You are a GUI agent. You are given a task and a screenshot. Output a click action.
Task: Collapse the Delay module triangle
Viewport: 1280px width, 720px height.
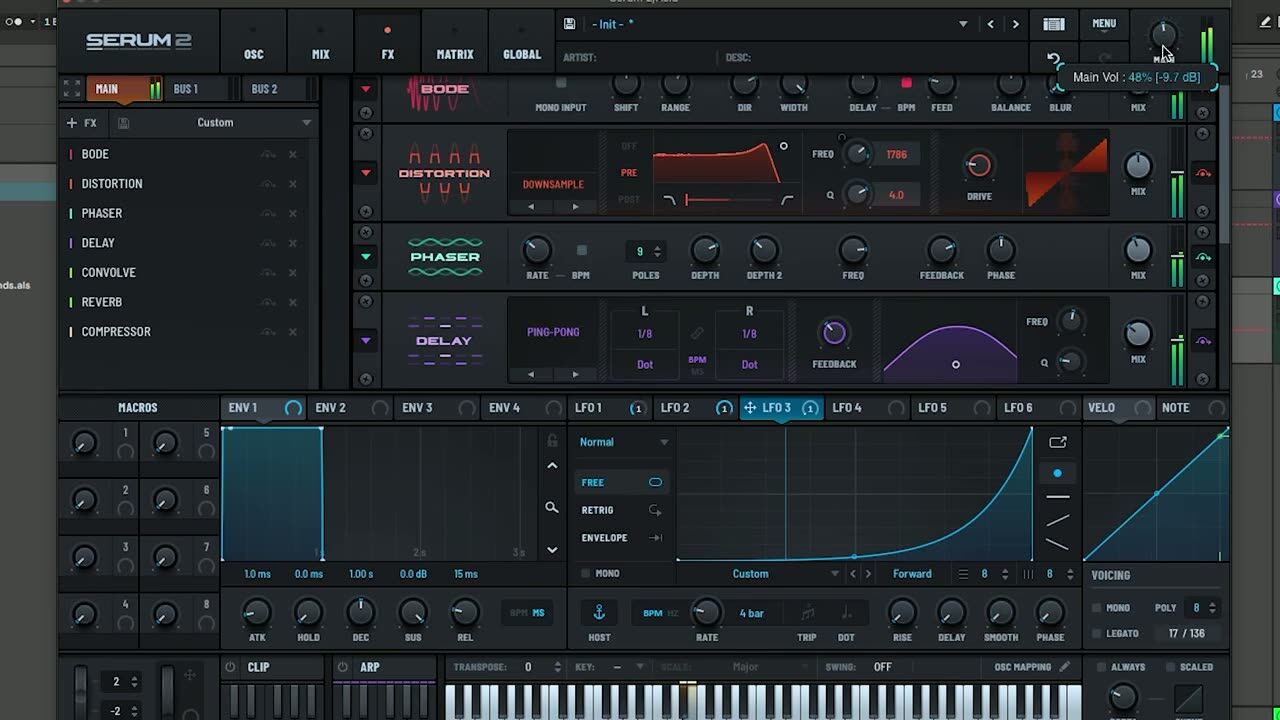[x=366, y=341]
